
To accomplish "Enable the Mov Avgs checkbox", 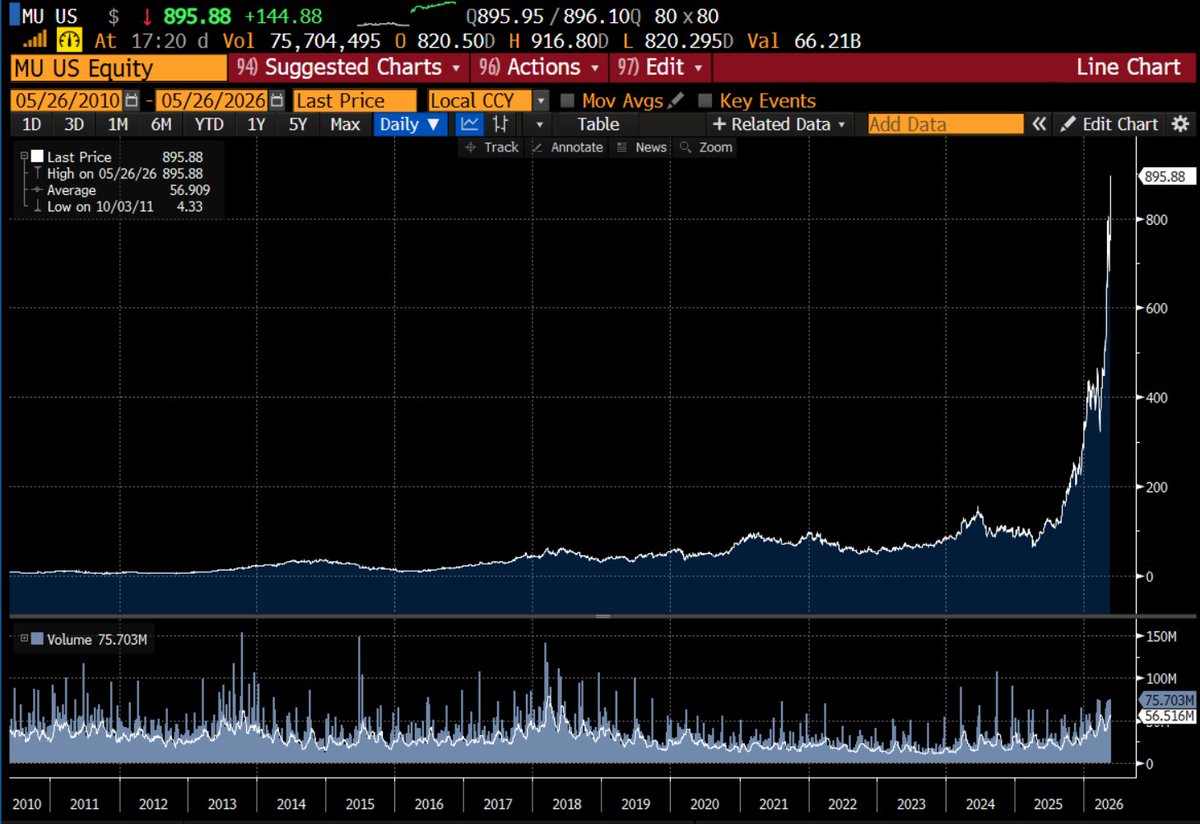I will [567, 101].
